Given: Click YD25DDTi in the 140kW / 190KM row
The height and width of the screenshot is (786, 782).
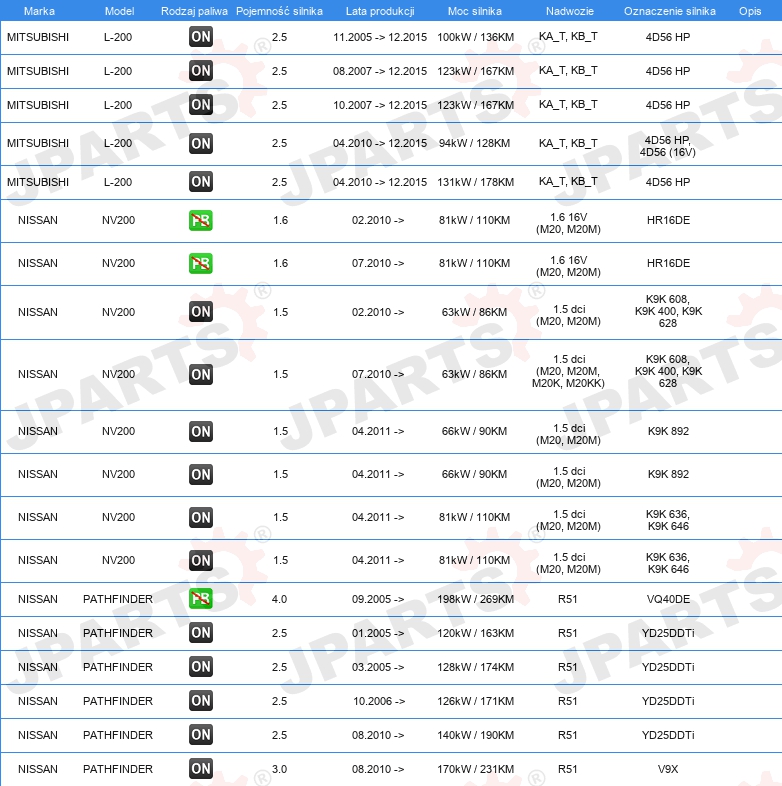Looking at the screenshot, I should pos(668,735).
